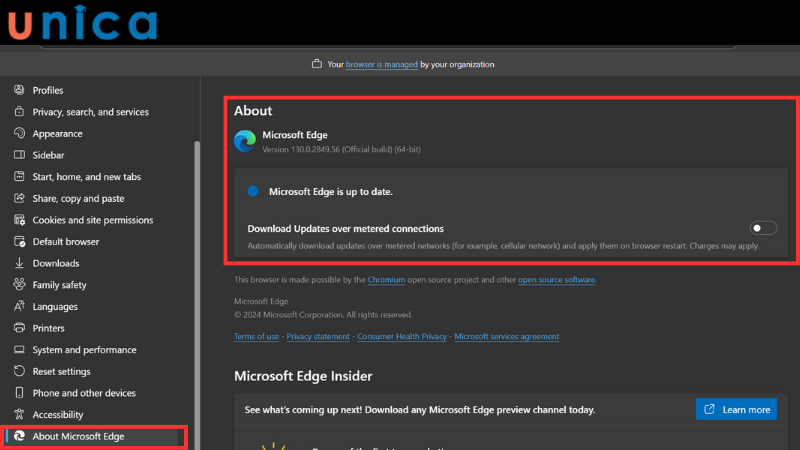Click the Downloads arrow icon
The height and width of the screenshot is (450, 800).
[x=19, y=263]
